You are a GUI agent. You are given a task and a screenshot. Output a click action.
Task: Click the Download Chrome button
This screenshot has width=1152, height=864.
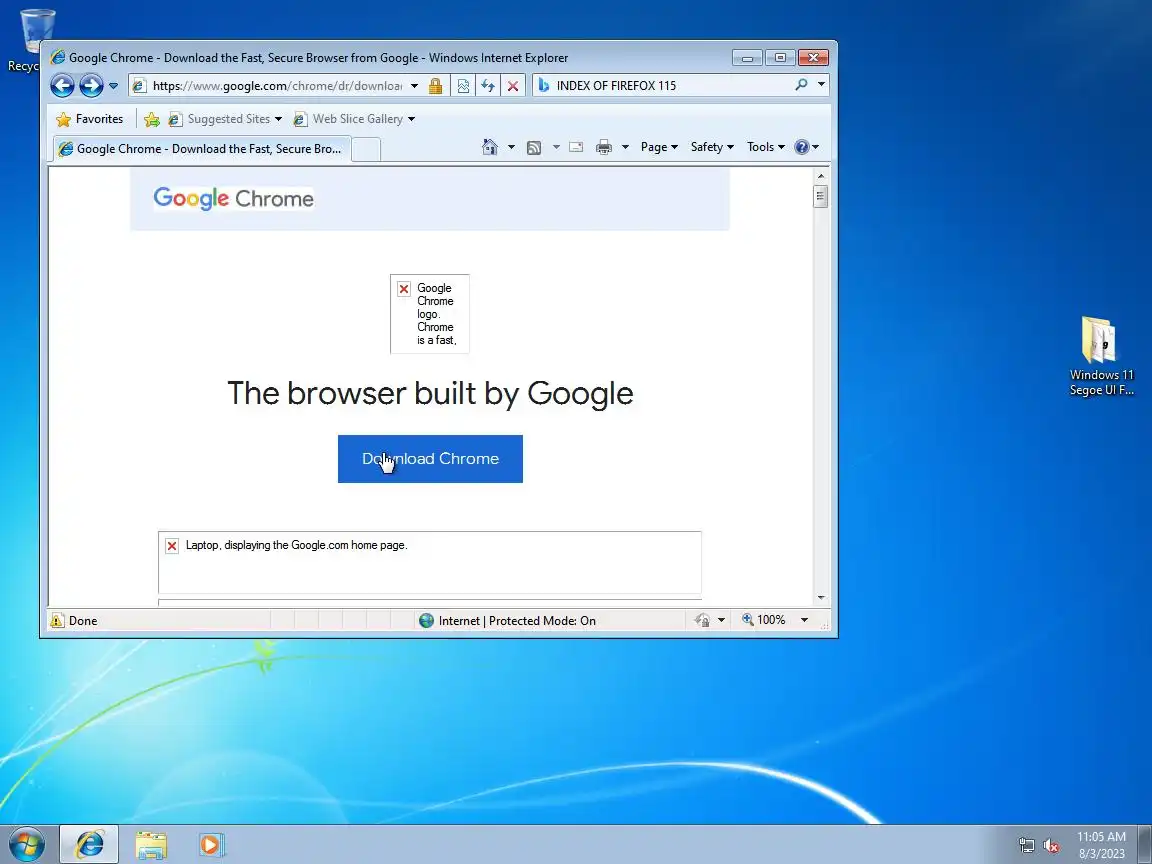[x=431, y=459]
